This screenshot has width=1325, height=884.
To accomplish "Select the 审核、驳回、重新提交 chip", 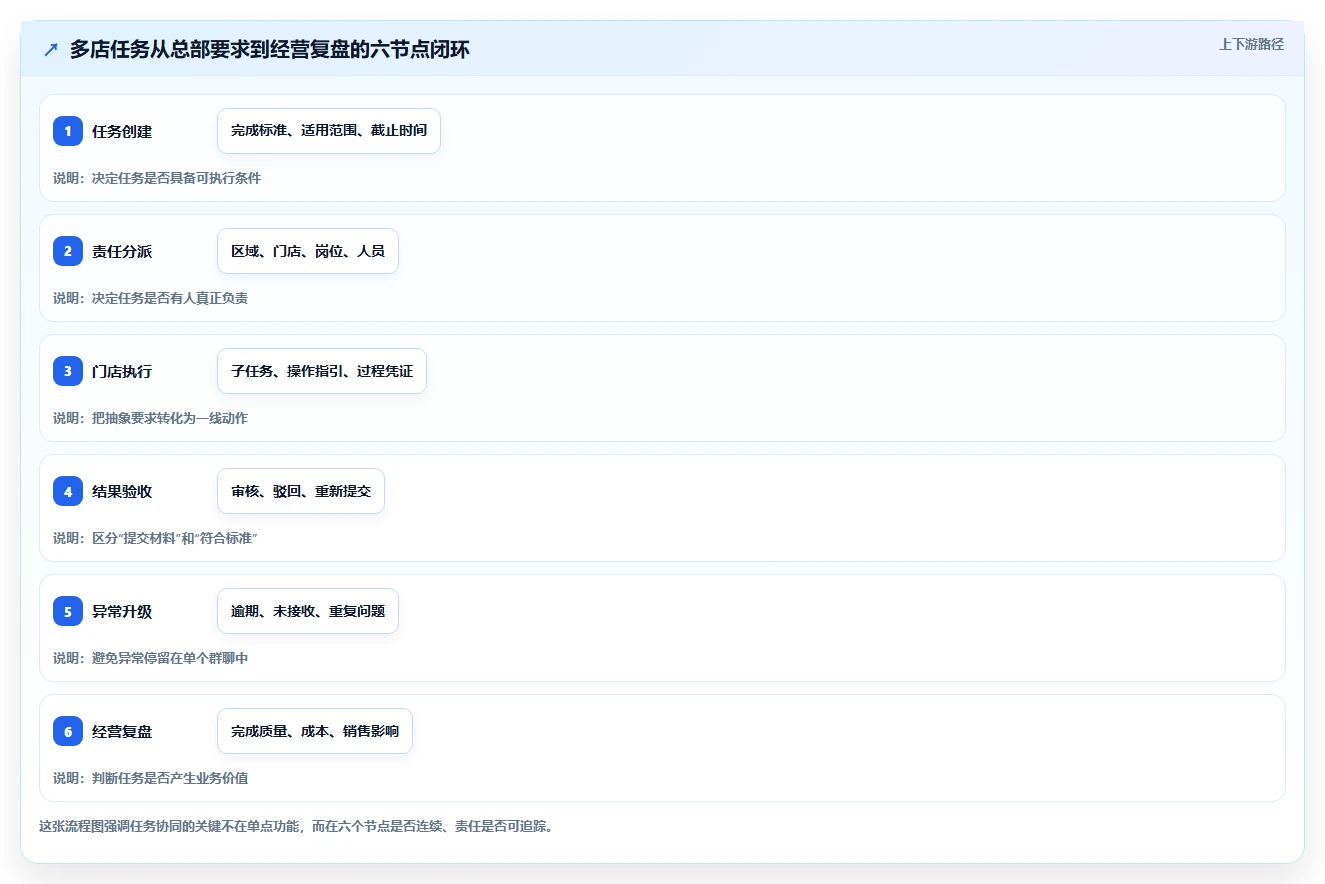I will [x=301, y=491].
